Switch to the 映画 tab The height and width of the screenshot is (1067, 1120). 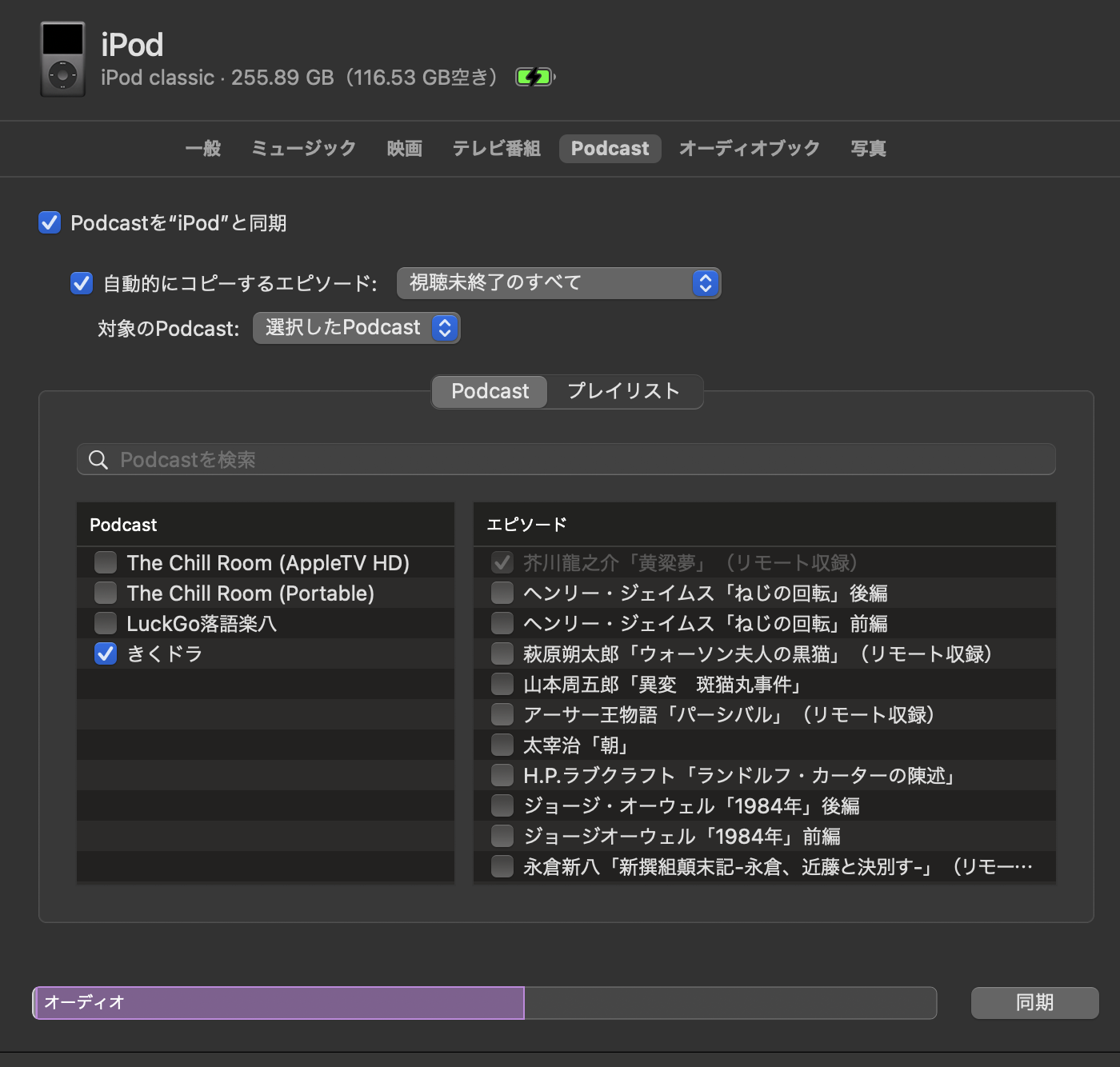(x=405, y=149)
